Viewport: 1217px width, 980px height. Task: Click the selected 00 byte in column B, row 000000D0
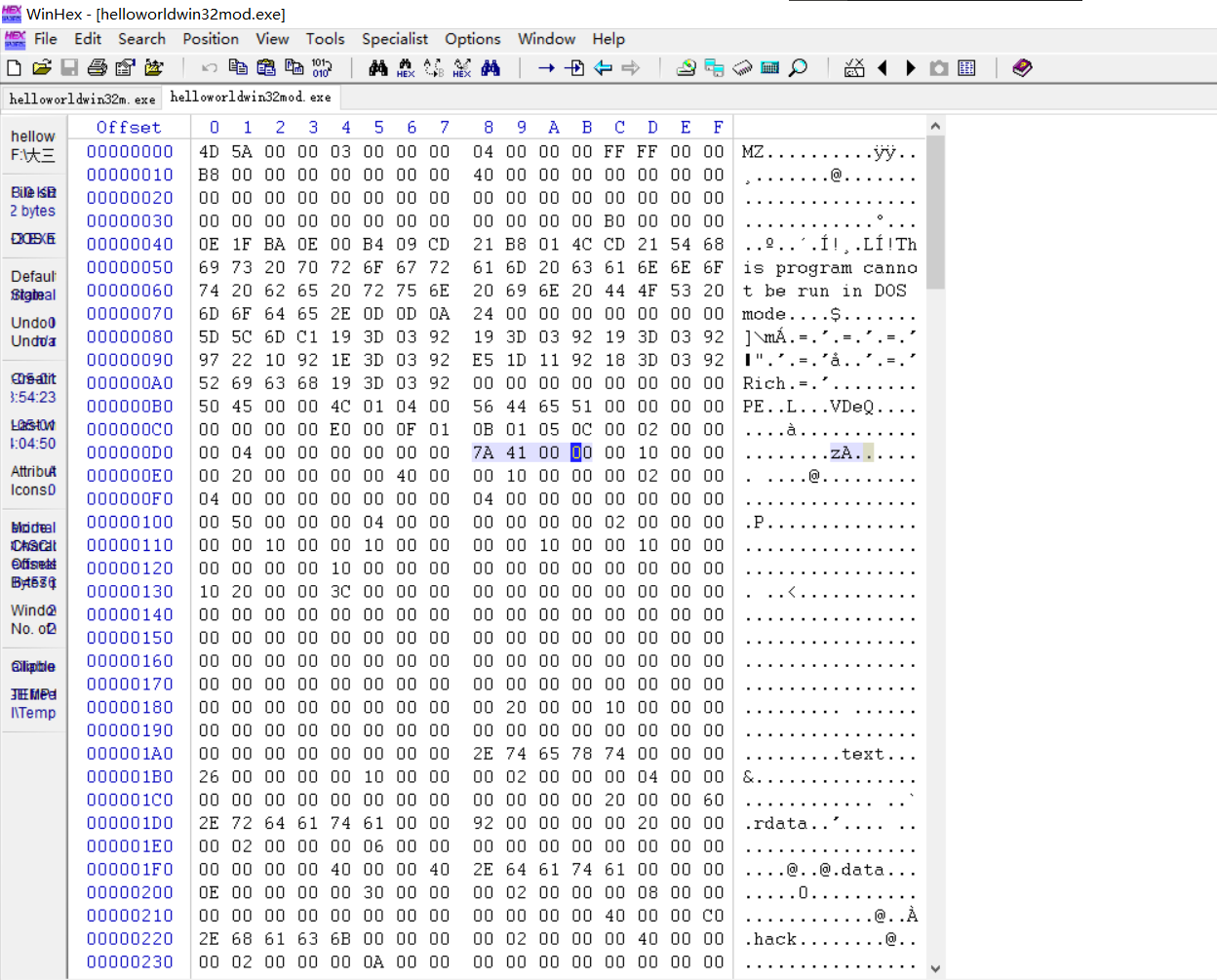tap(581, 452)
